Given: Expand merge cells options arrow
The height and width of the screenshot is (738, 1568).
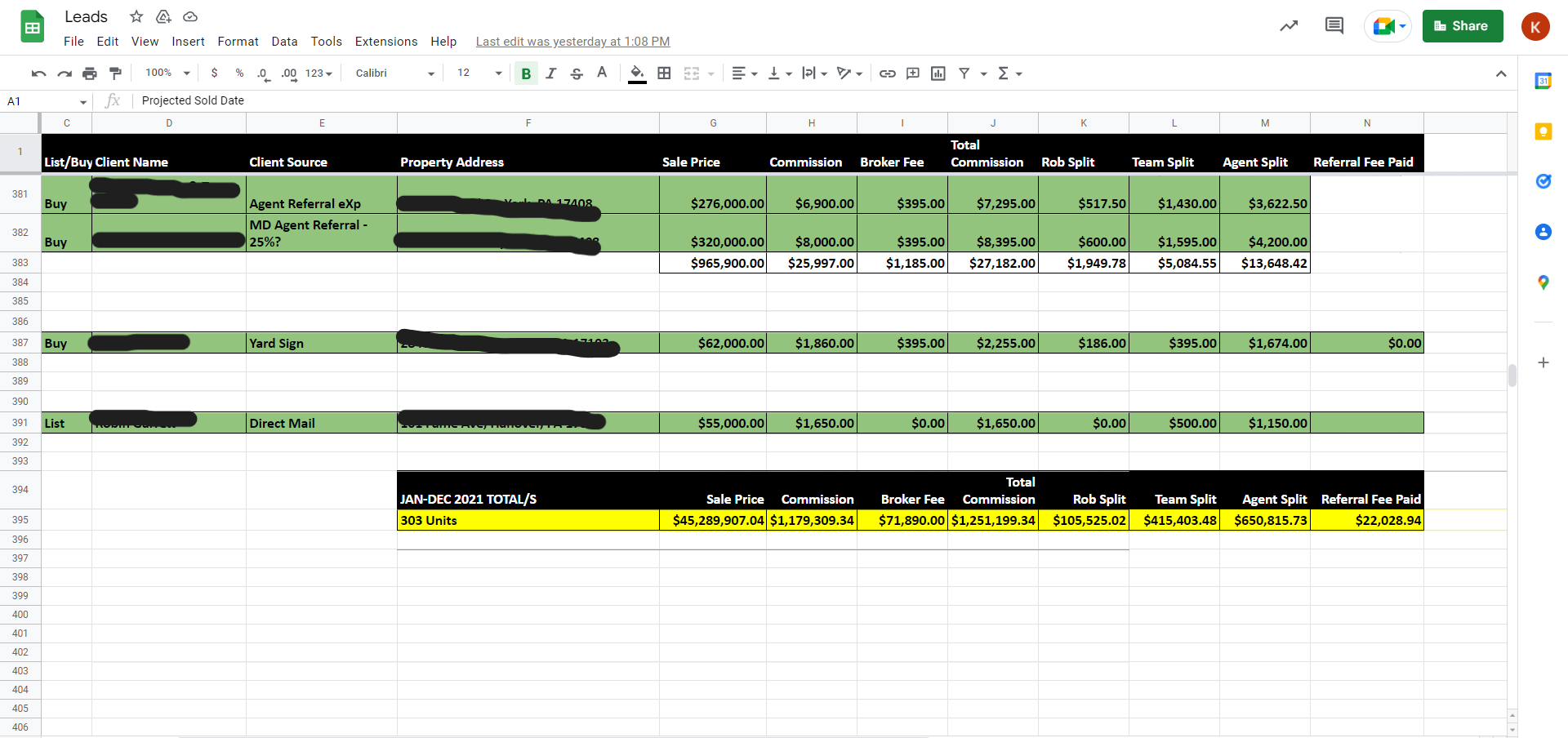Looking at the screenshot, I should pos(711,73).
